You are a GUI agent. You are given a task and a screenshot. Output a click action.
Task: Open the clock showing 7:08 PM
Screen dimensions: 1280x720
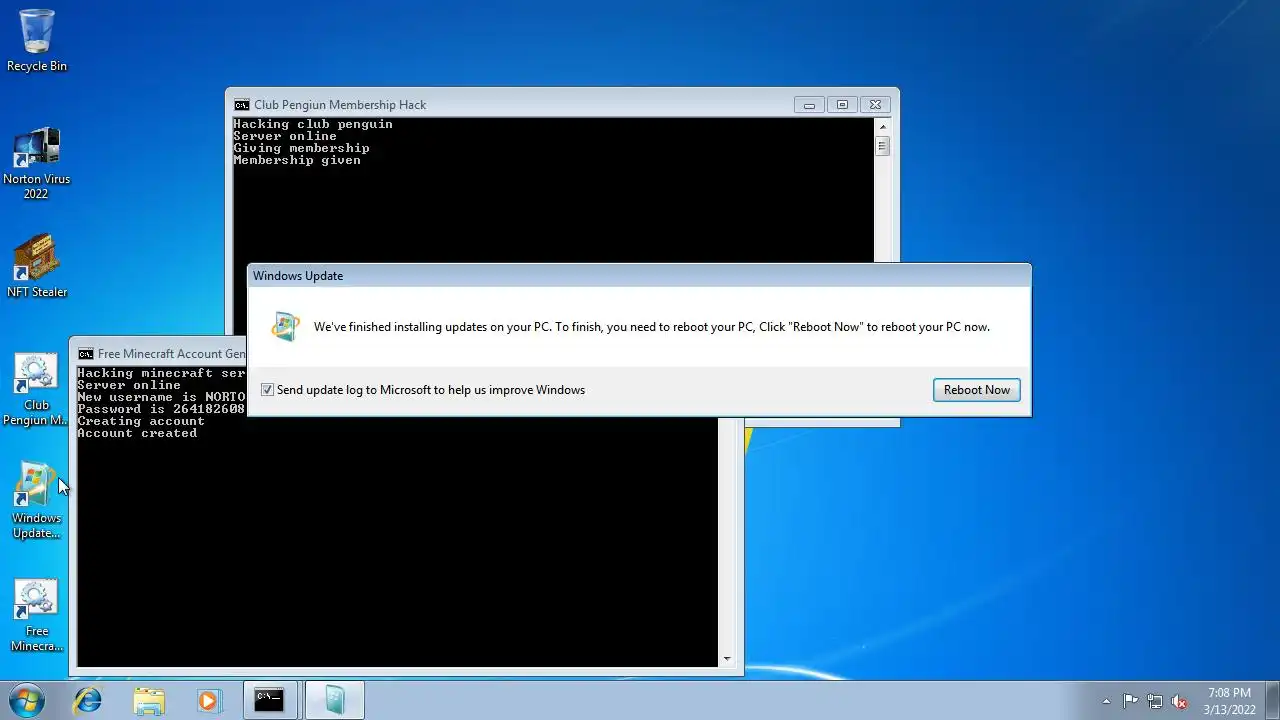coord(1229,701)
